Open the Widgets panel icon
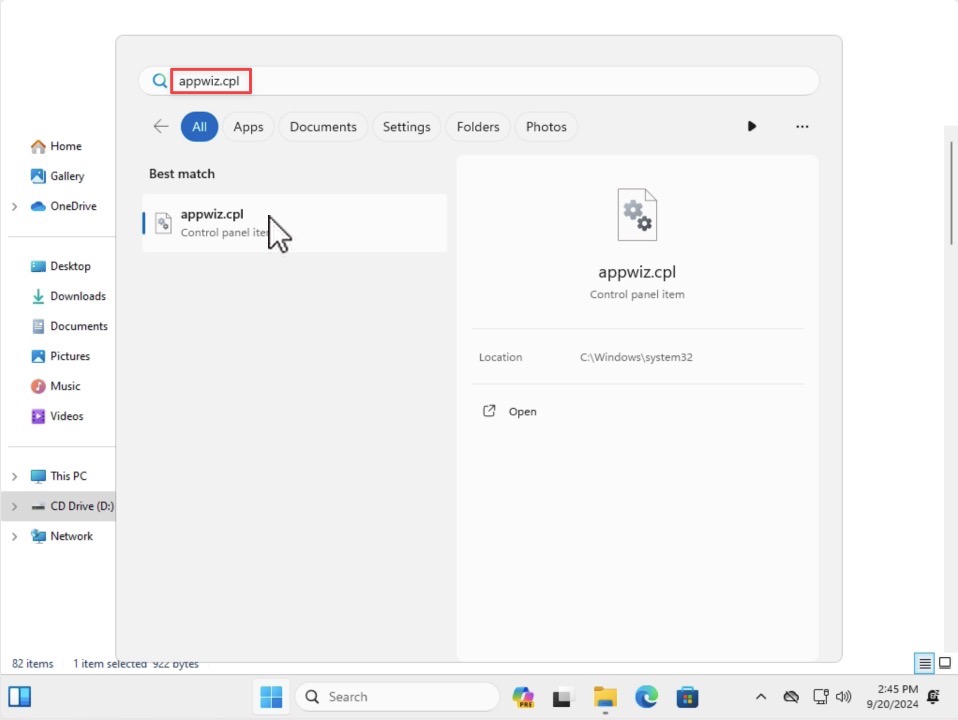The height and width of the screenshot is (720, 958). click(20, 697)
